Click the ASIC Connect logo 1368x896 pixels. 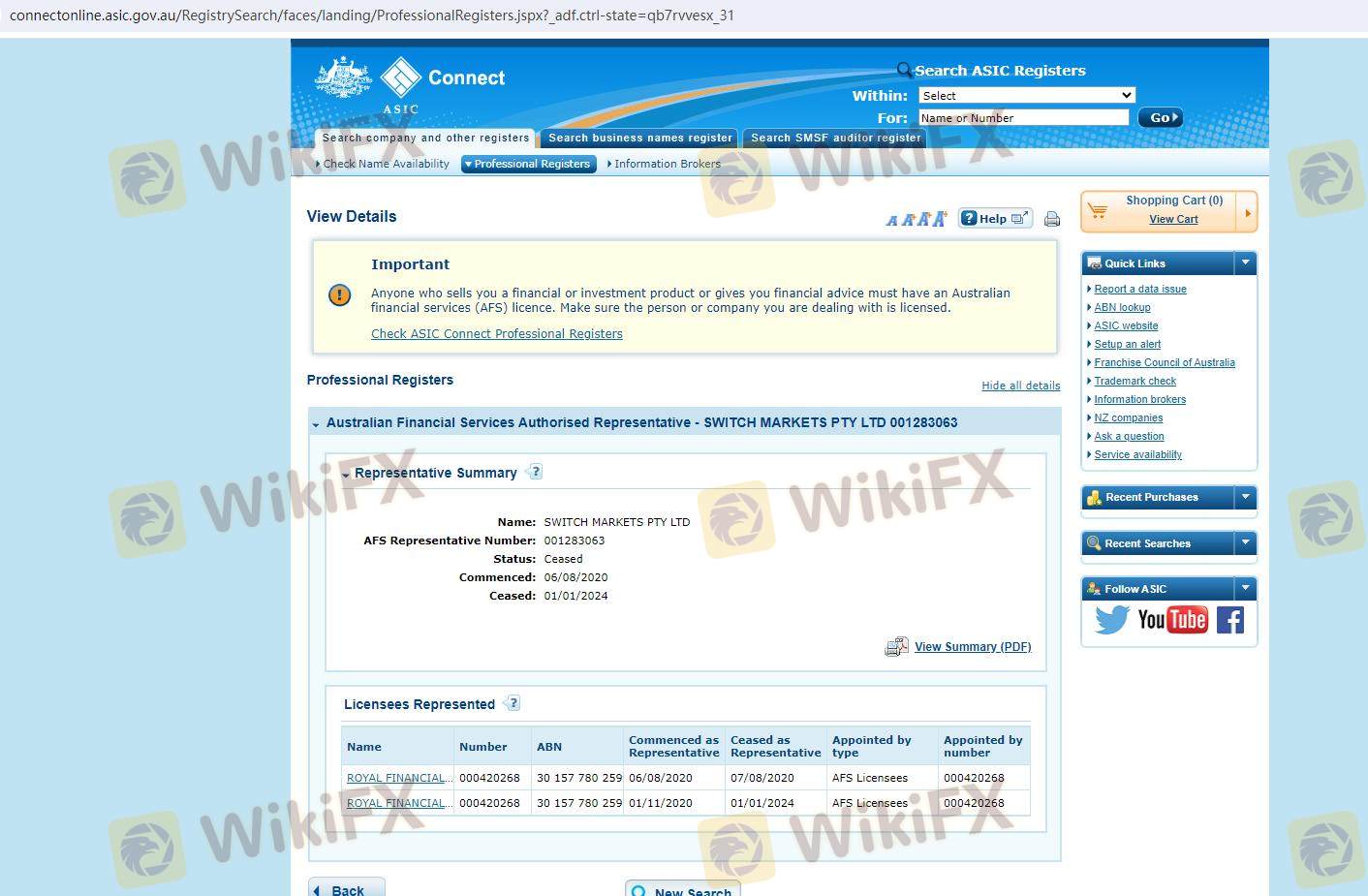[411, 85]
